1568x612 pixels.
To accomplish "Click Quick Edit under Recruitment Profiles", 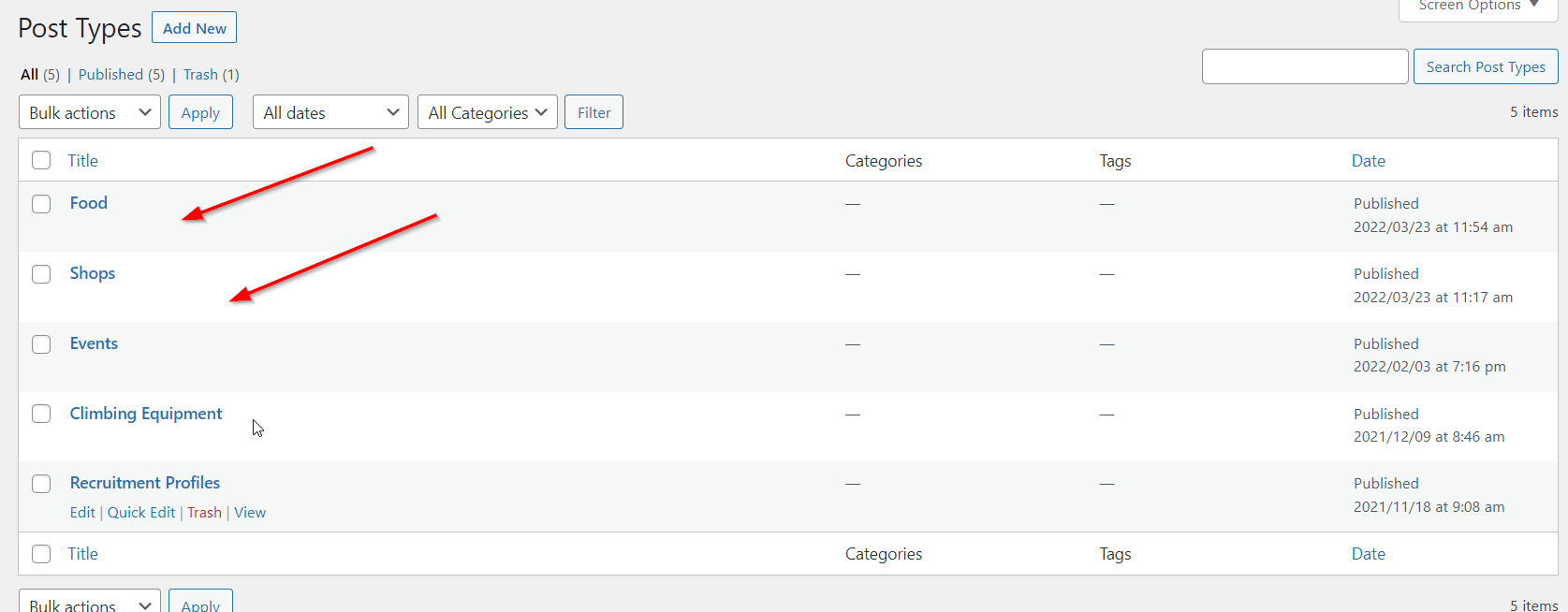I will point(141,513).
